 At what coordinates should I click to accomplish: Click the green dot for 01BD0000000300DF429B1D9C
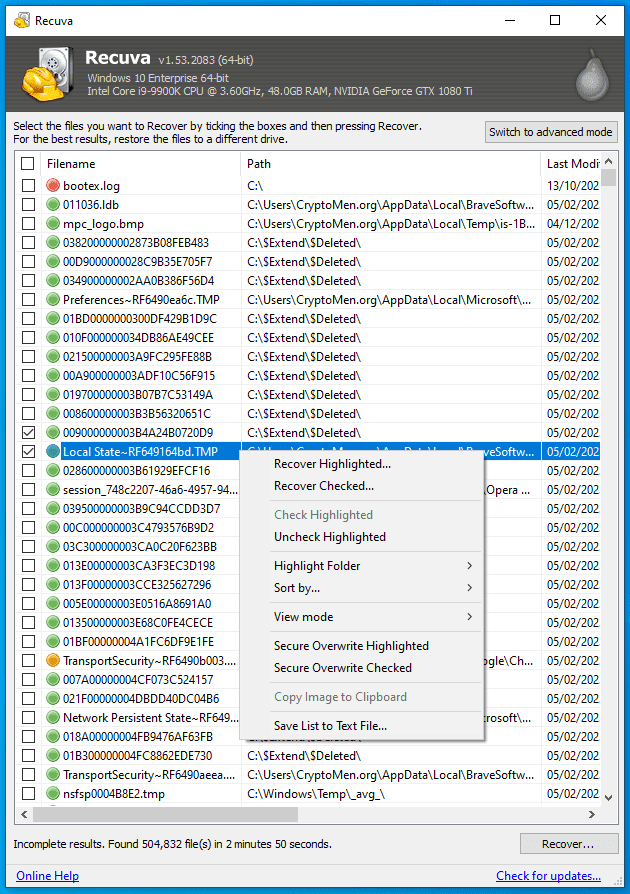(x=53, y=318)
